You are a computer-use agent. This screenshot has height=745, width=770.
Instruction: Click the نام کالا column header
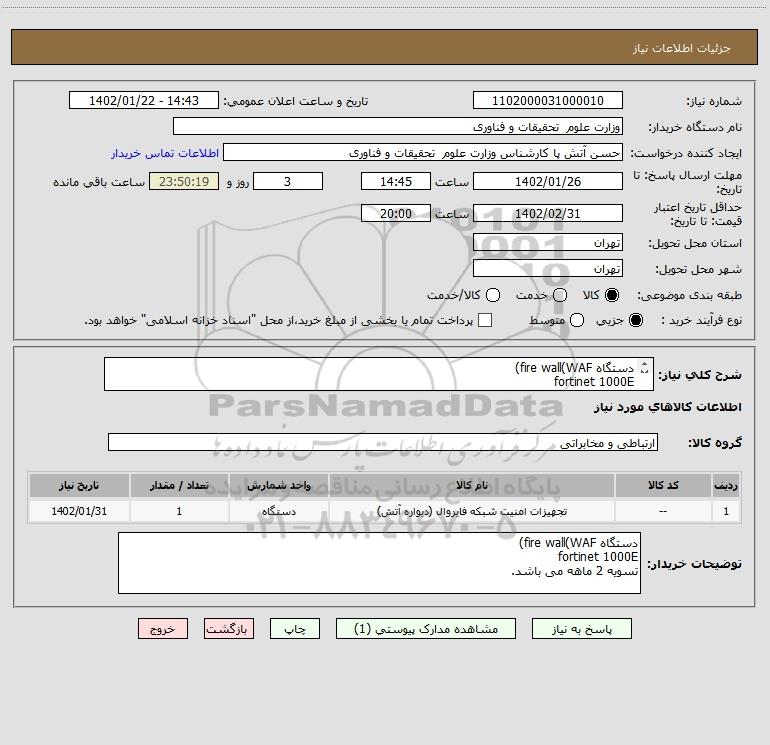[472, 485]
